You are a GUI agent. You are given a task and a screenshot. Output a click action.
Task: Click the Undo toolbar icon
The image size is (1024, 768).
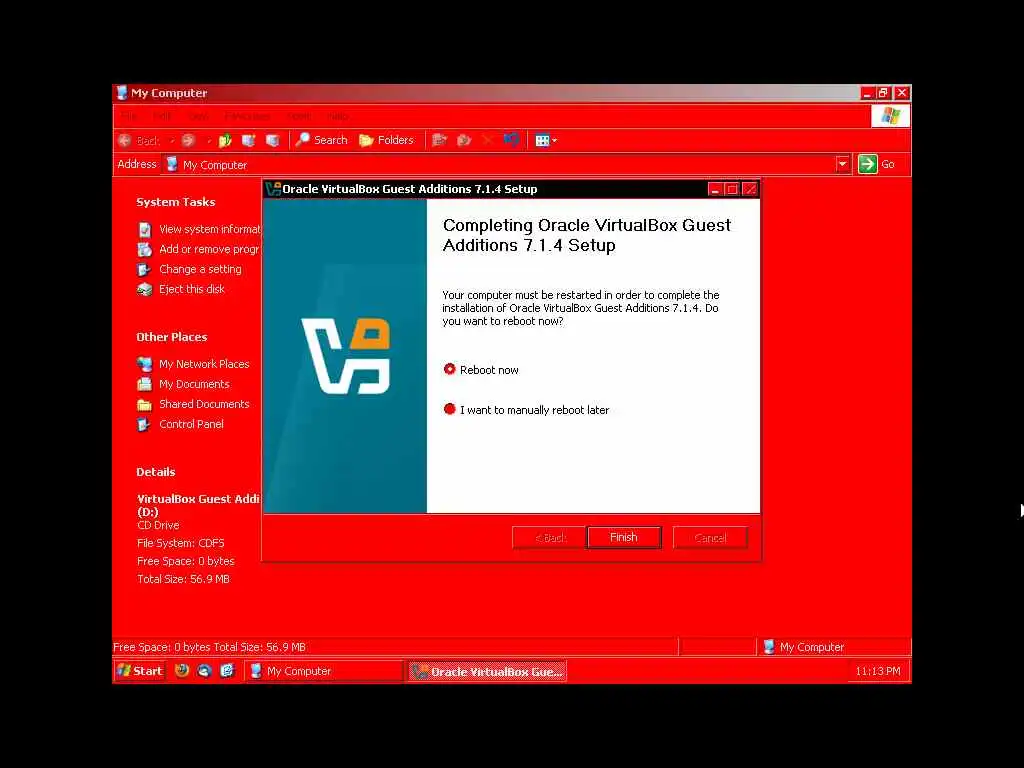511,140
